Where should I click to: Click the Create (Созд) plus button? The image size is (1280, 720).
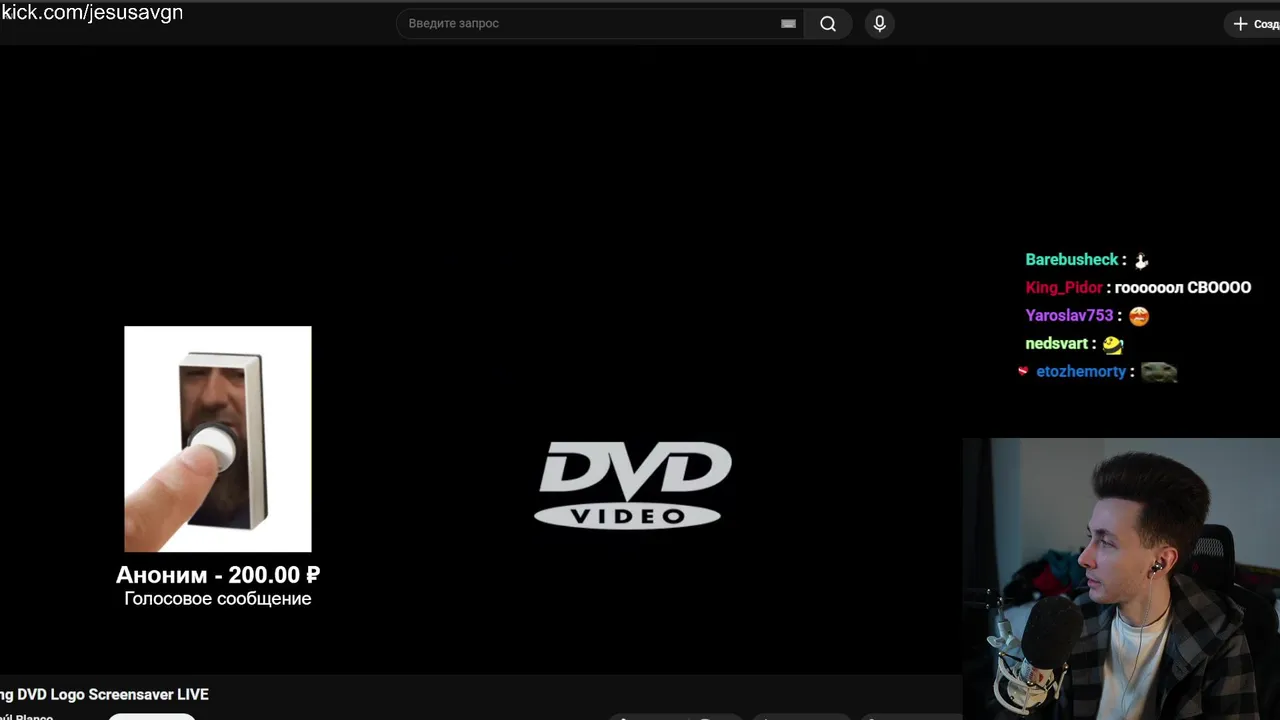(x=1254, y=24)
